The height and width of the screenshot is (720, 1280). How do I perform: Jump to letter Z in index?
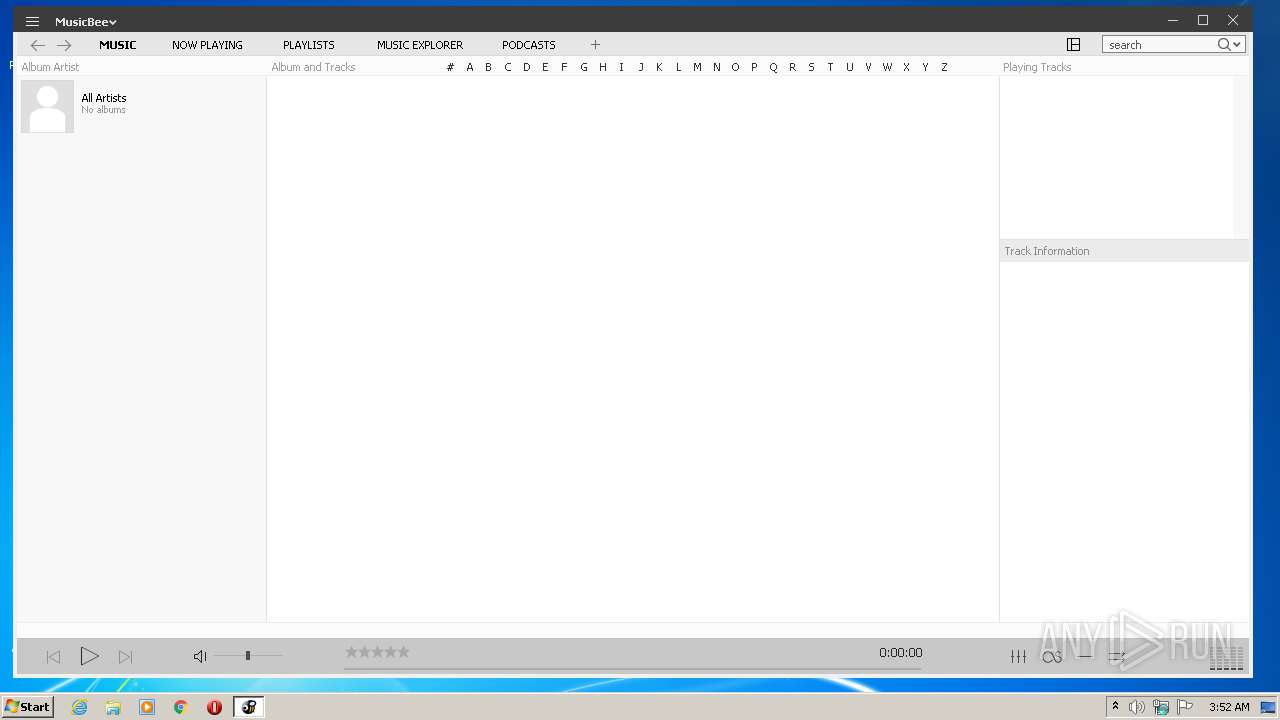[x=944, y=67]
